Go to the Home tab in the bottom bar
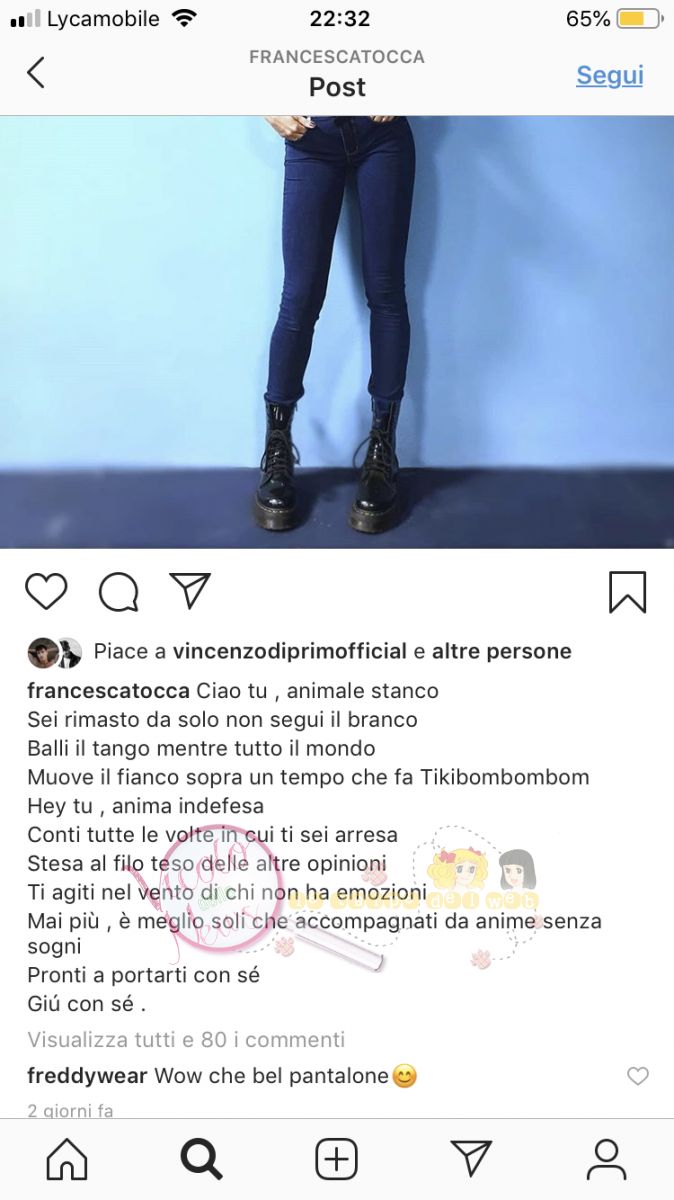 67,1160
